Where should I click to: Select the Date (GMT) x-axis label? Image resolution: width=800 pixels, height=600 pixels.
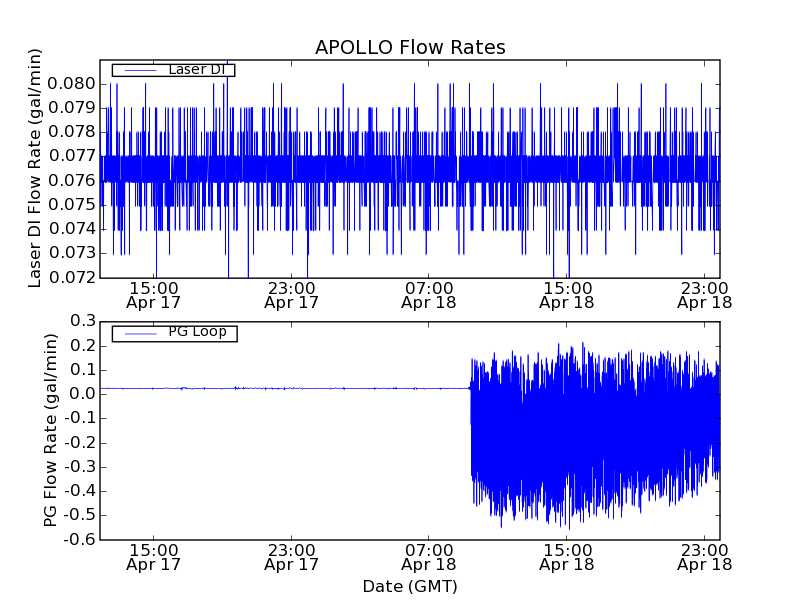[410, 586]
